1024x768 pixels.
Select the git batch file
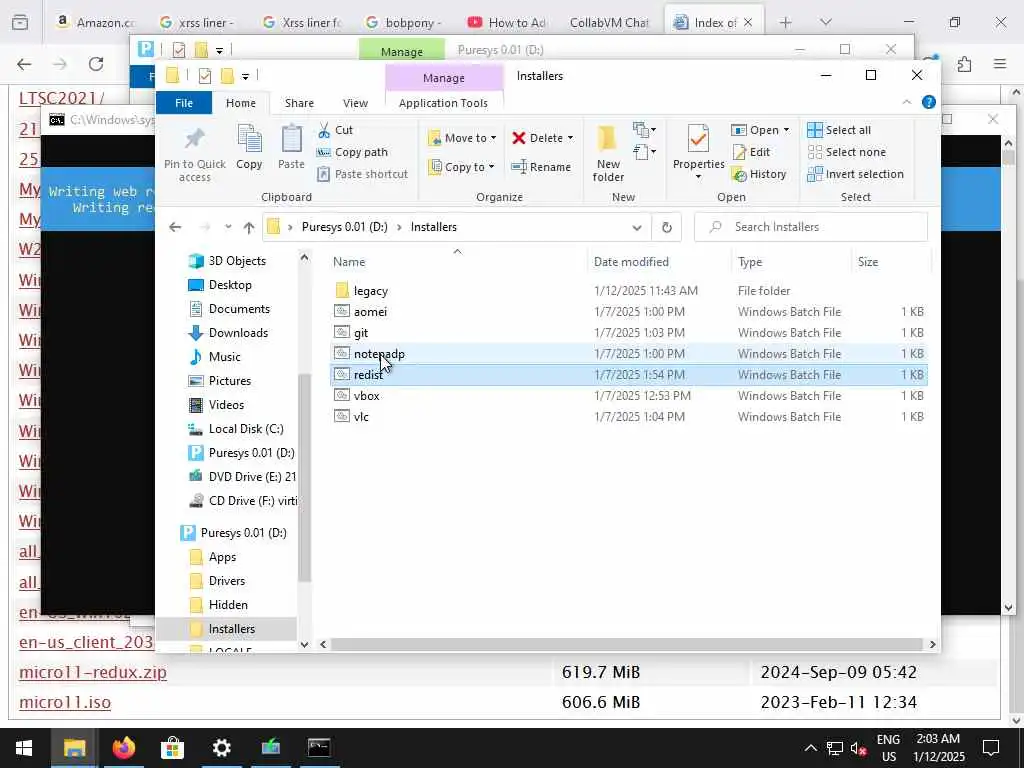coord(361,333)
